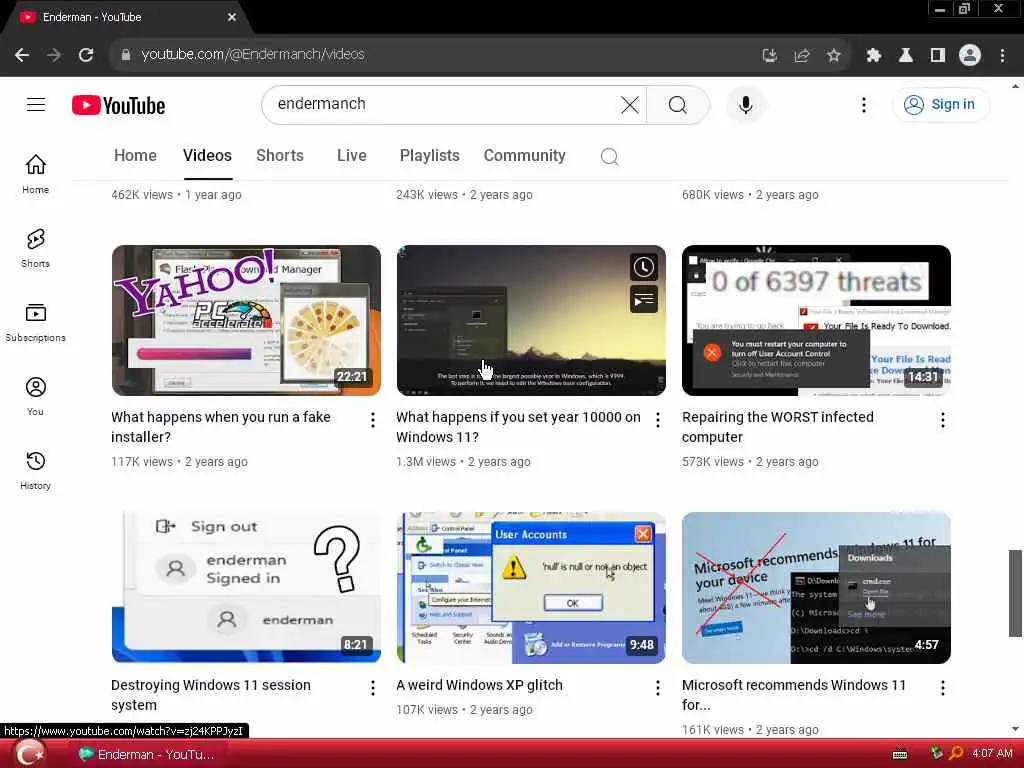Image resolution: width=1024 pixels, height=768 pixels.
Task: Open options for Microsoft recommends video
Action: (942, 688)
